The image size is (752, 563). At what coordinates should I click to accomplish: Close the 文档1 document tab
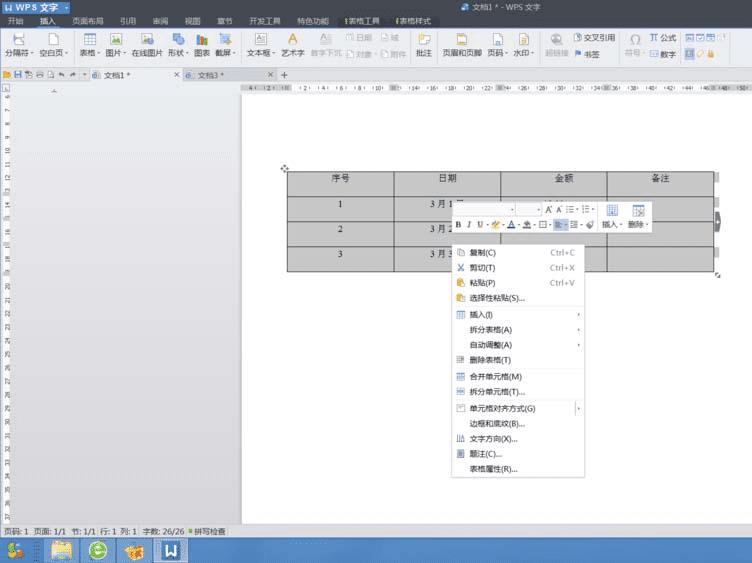[x=176, y=75]
